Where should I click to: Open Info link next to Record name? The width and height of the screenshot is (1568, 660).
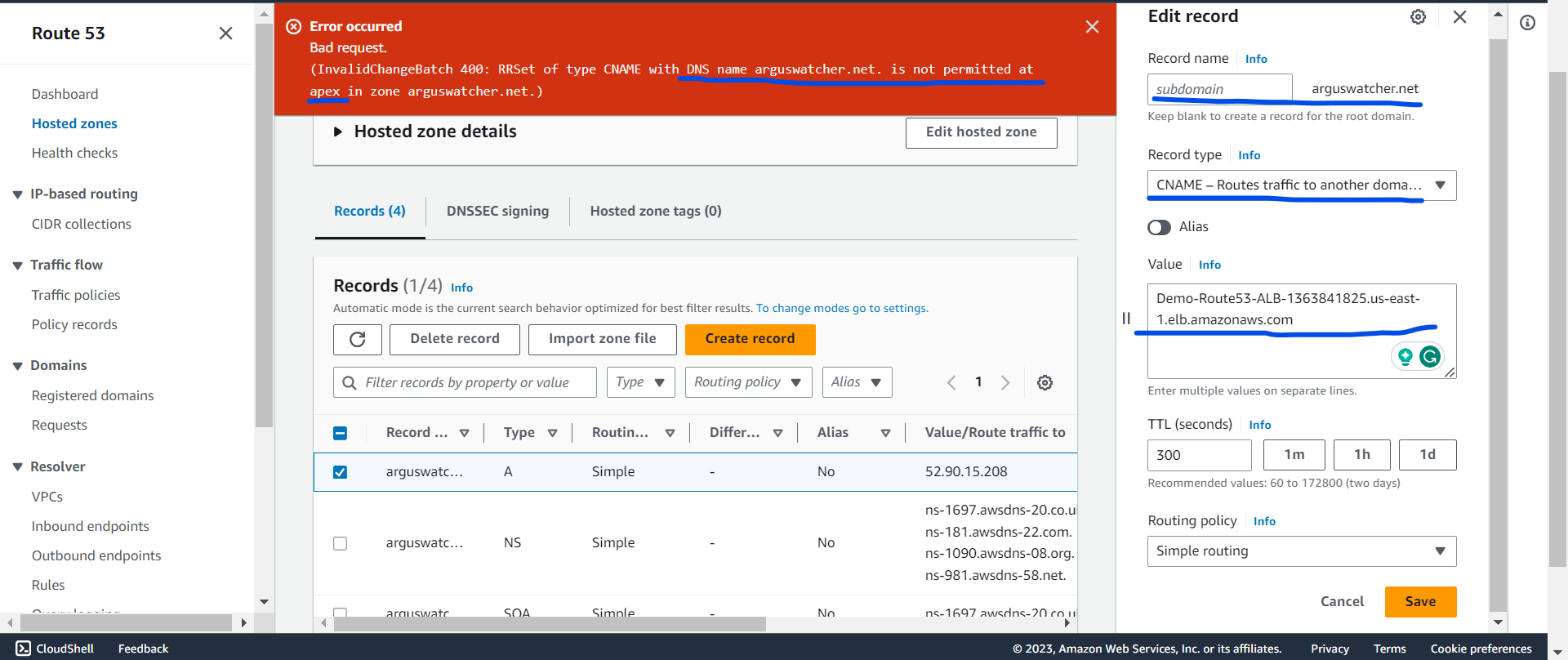1256,60
